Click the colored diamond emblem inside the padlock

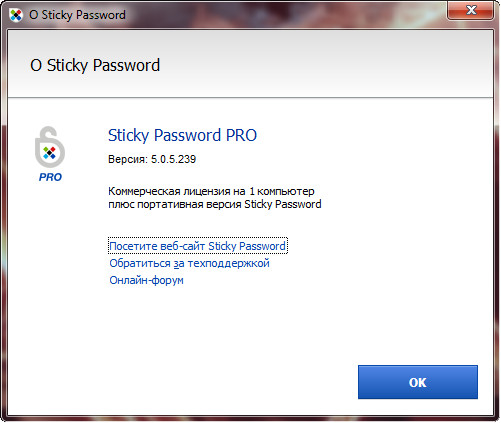[x=49, y=153]
